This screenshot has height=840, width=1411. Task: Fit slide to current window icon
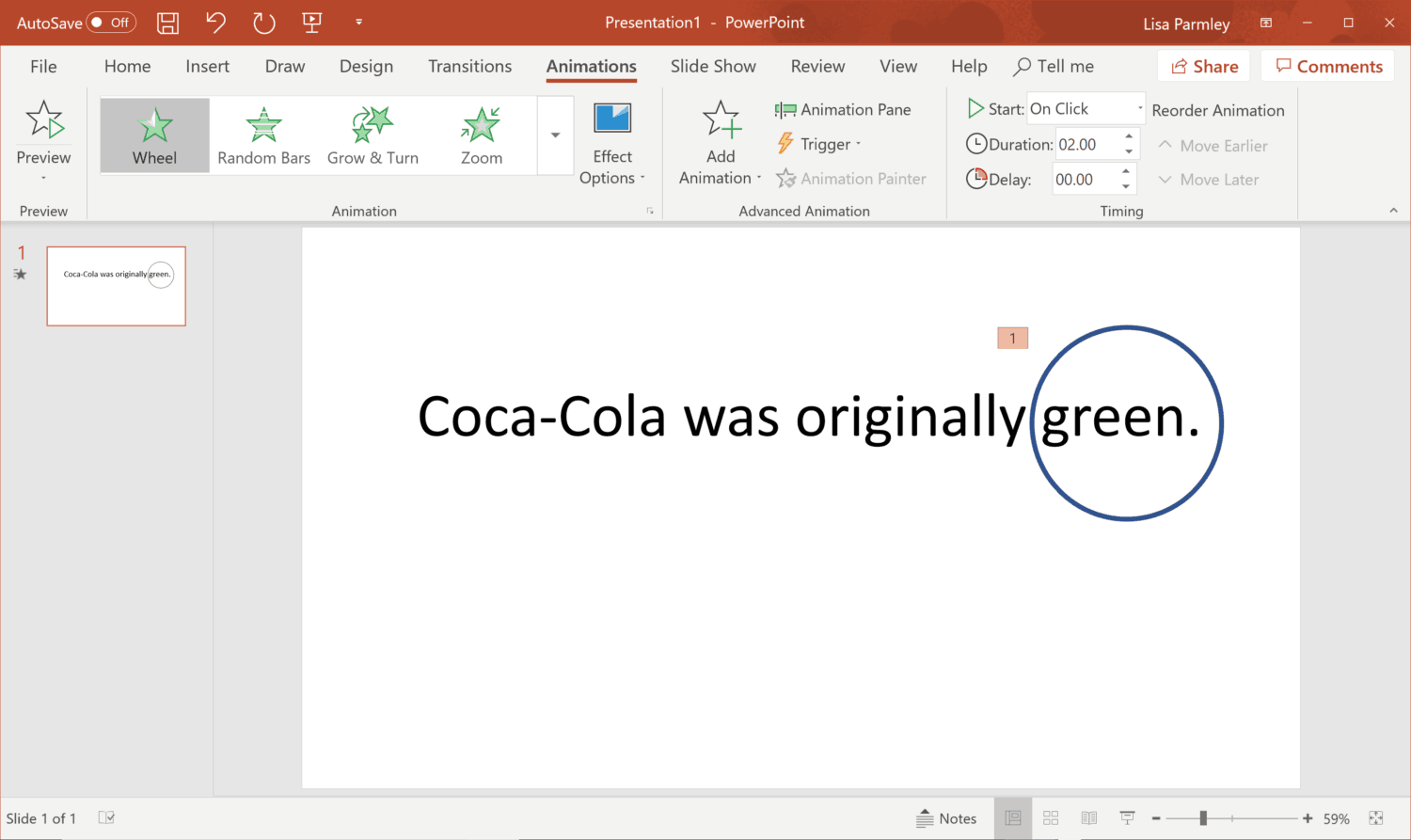pyautogui.click(x=1376, y=818)
